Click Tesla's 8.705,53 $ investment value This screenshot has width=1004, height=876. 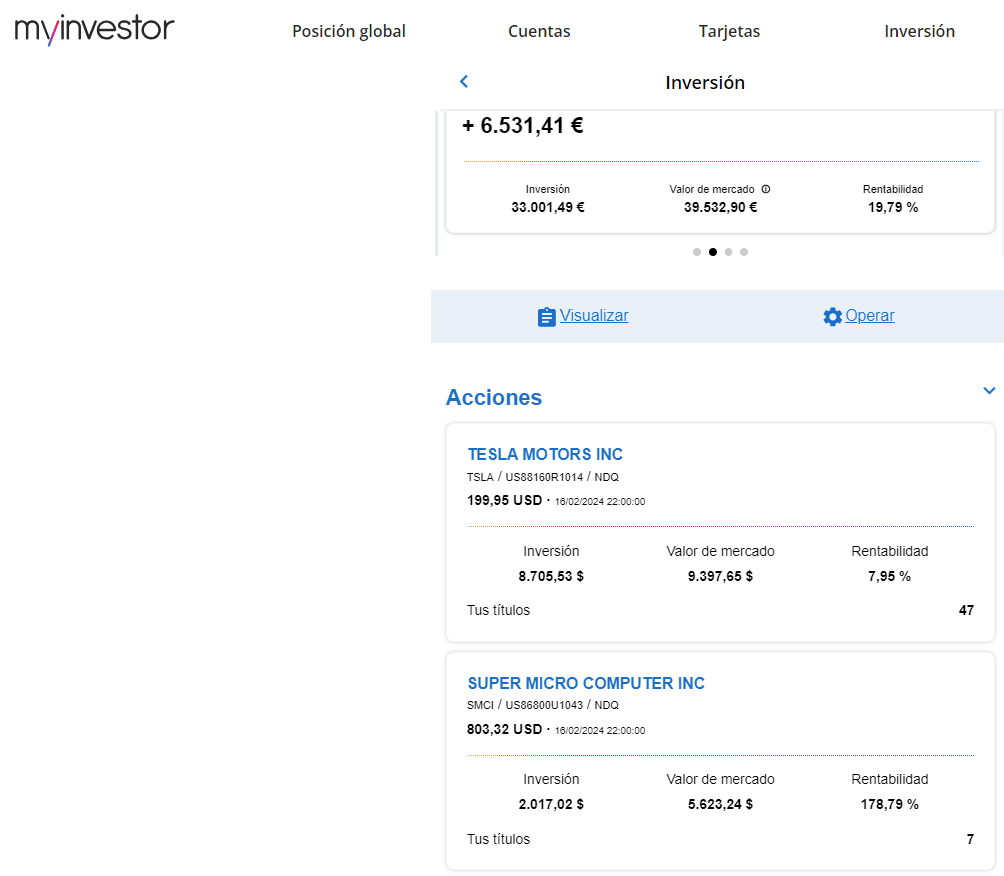tap(551, 576)
